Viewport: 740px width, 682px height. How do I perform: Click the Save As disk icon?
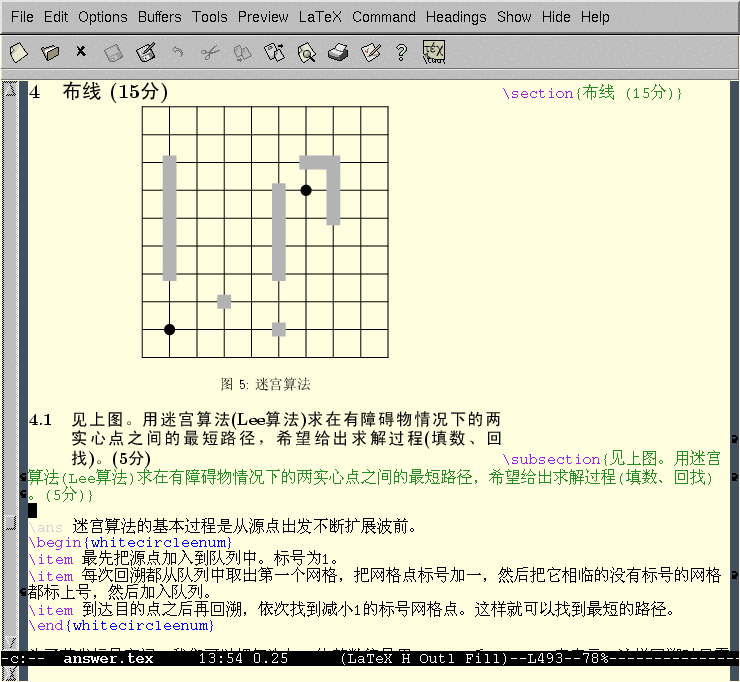[146, 51]
